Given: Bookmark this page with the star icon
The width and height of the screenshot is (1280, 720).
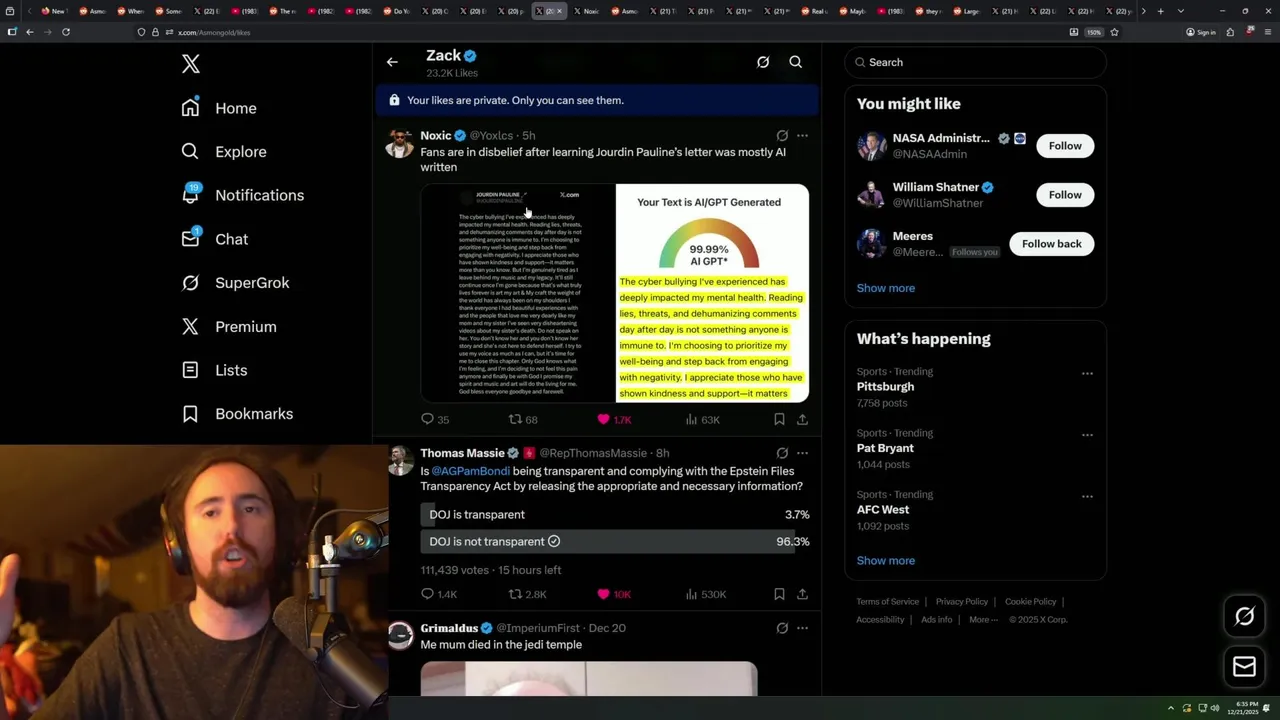Looking at the screenshot, I should (x=1114, y=32).
